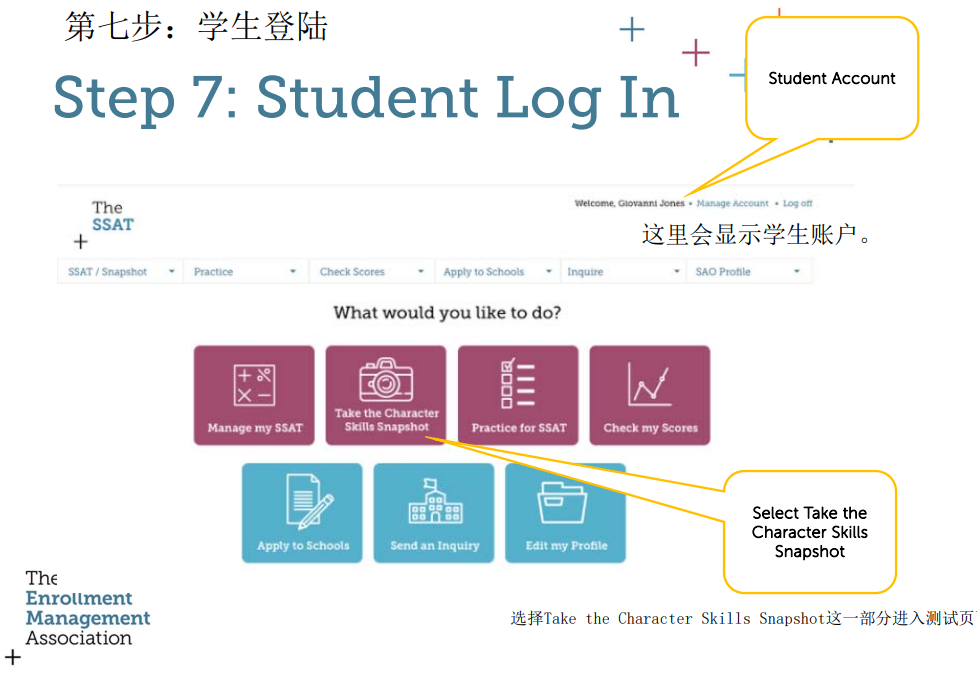Select the Check my Scores label
Screen dimensions: 977x676
[x=650, y=428]
